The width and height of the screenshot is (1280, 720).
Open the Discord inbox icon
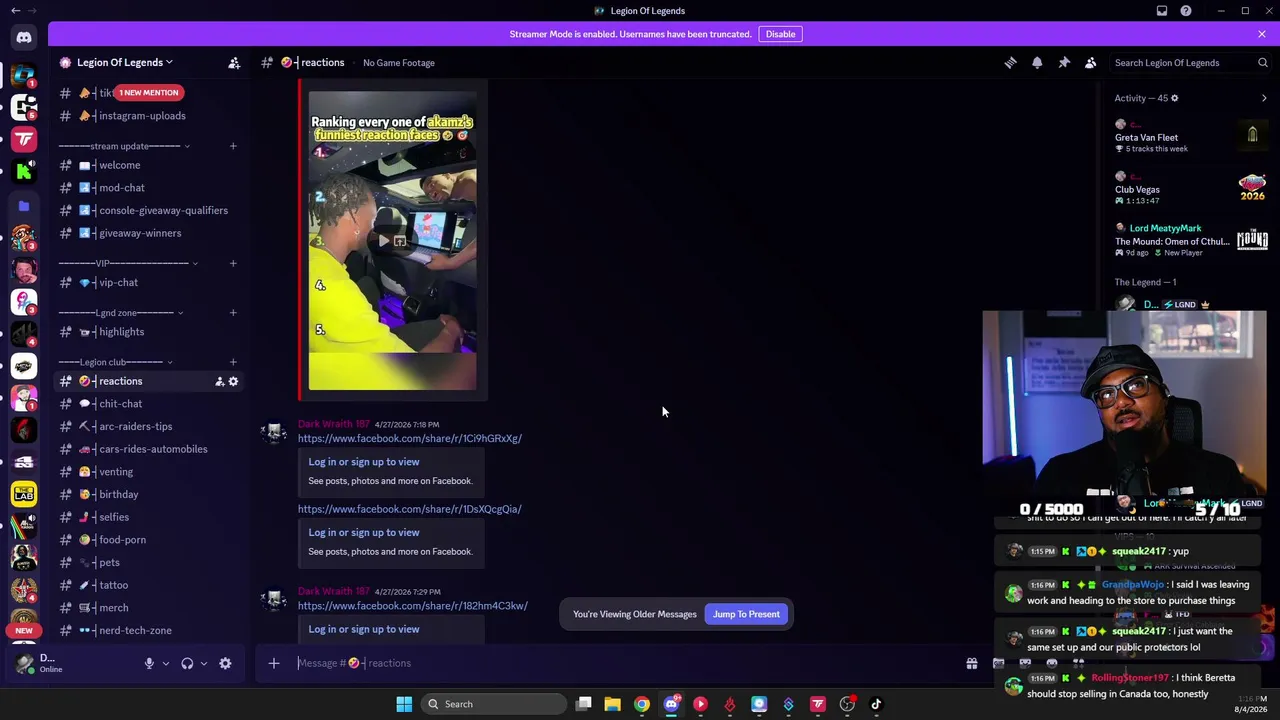coord(1162,11)
